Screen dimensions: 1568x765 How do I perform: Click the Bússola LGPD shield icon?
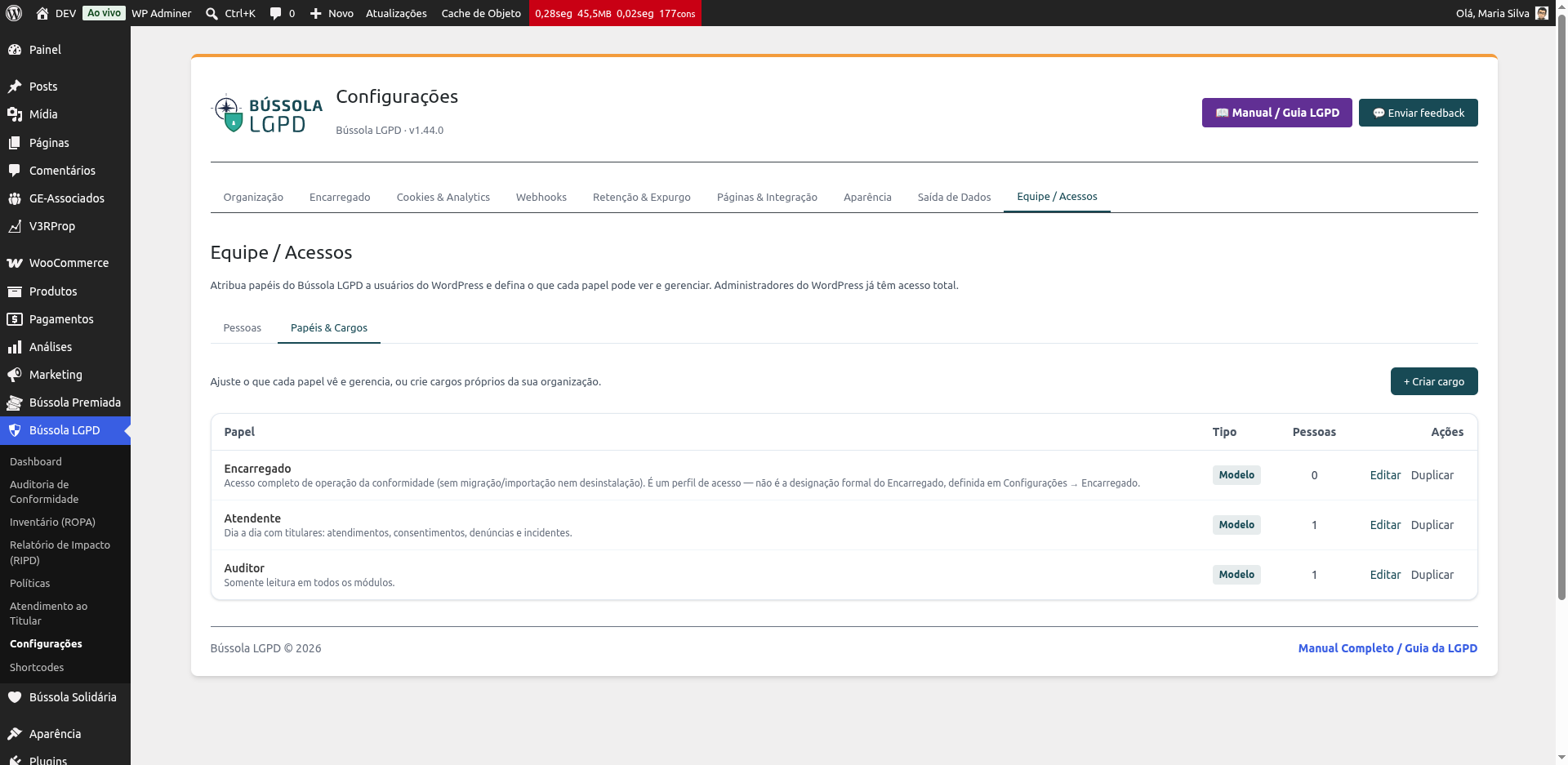(15, 430)
